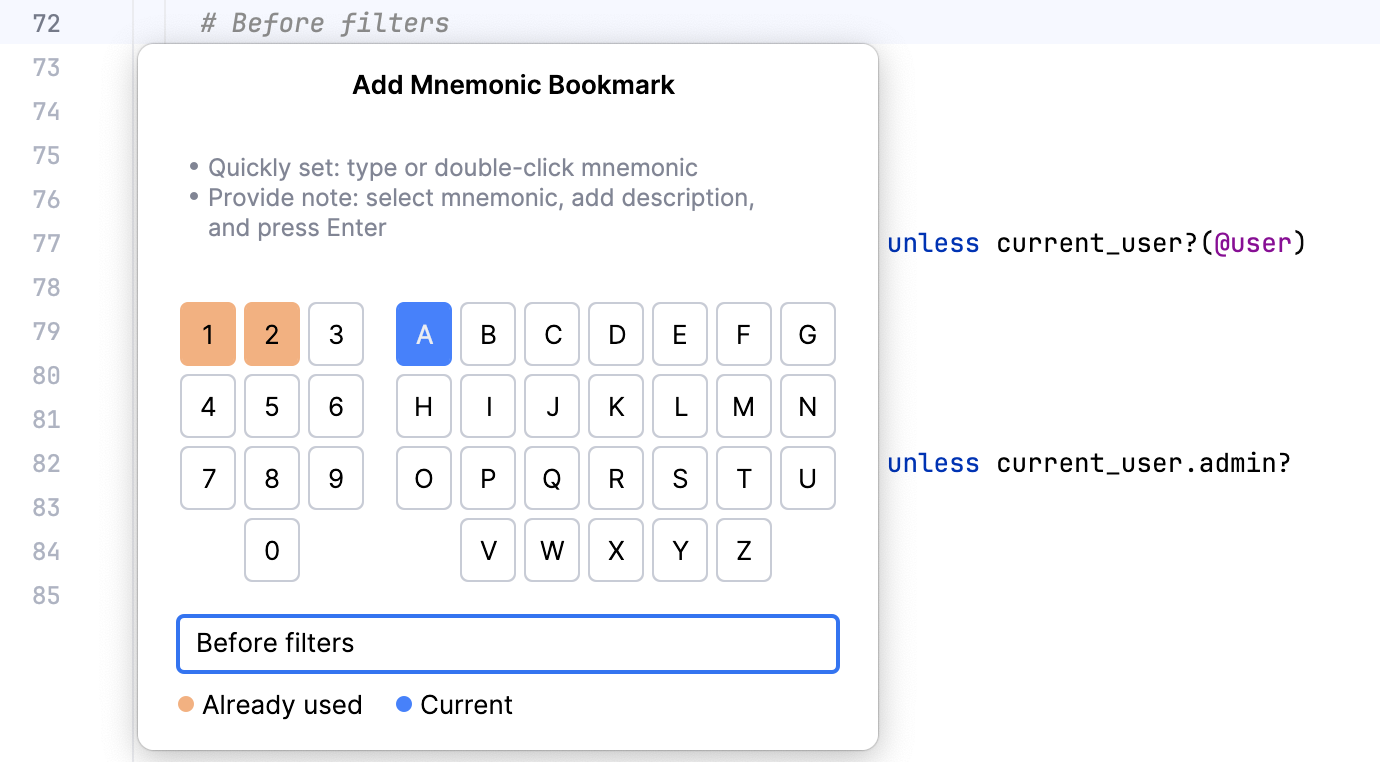Select mnemonic letter B
Screen dimensions: 1380x762
point(488,334)
